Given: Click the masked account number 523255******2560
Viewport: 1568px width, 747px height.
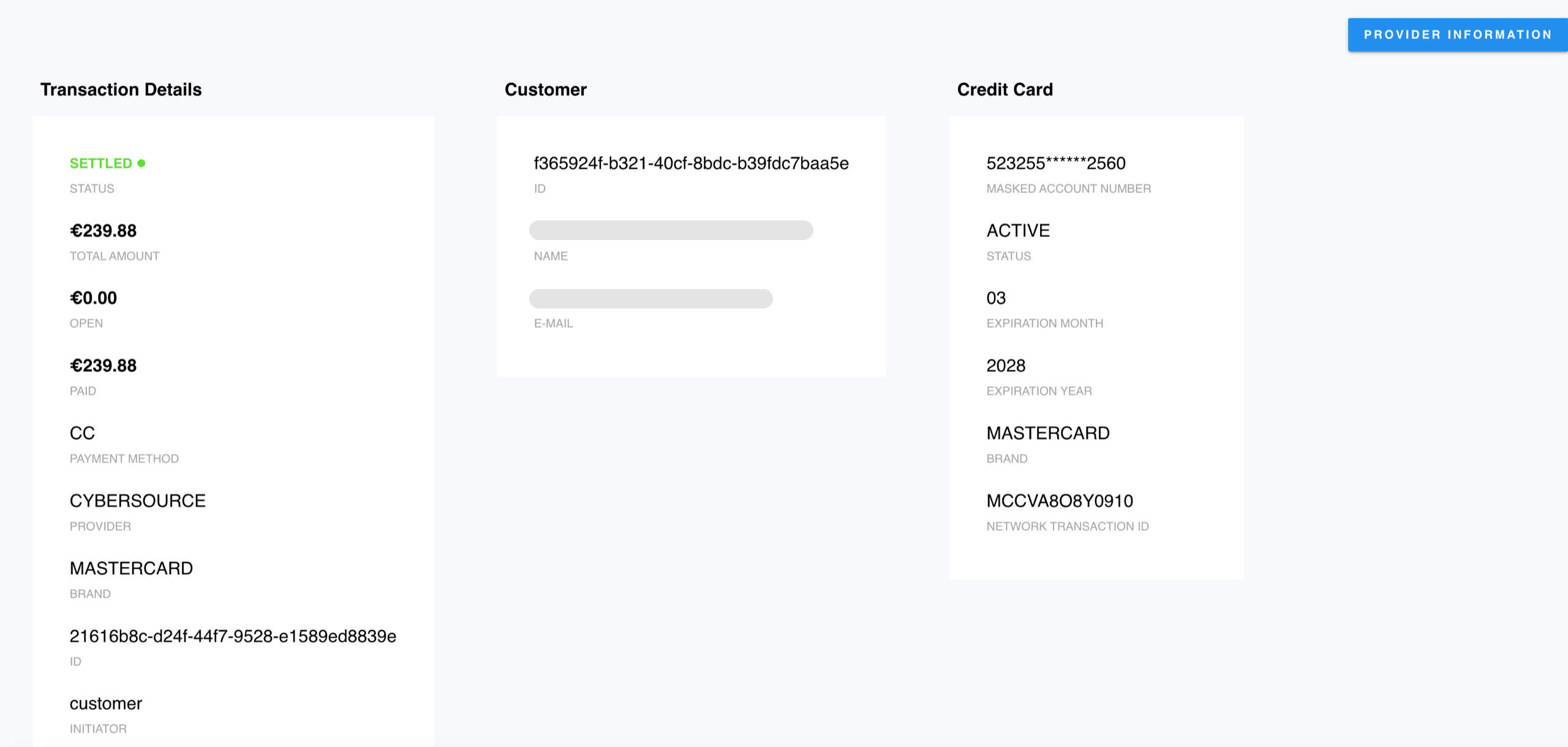Looking at the screenshot, I should pyautogui.click(x=1056, y=163).
